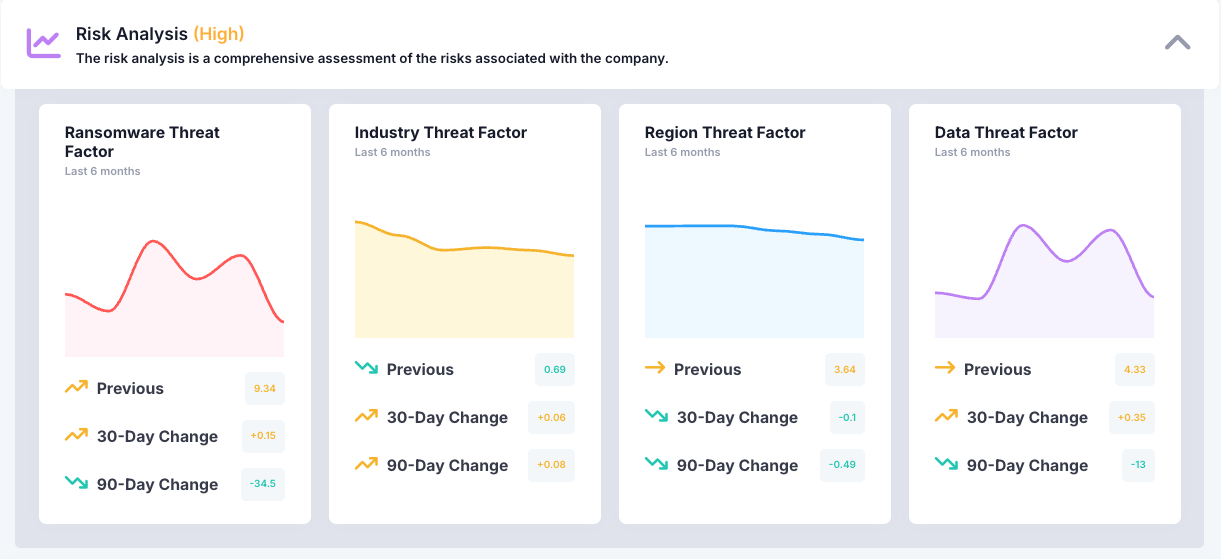Click Region Previous flat arrow icon
This screenshot has width=1221, height=559.
655,369
